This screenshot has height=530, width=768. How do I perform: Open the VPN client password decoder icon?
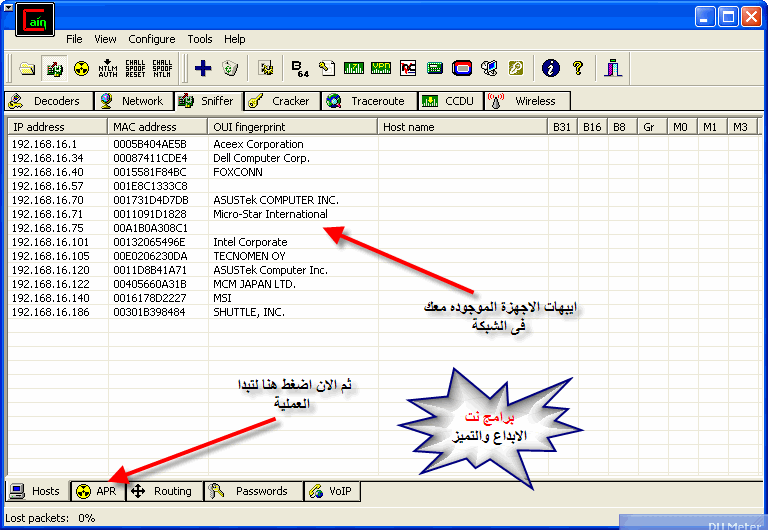381,68
